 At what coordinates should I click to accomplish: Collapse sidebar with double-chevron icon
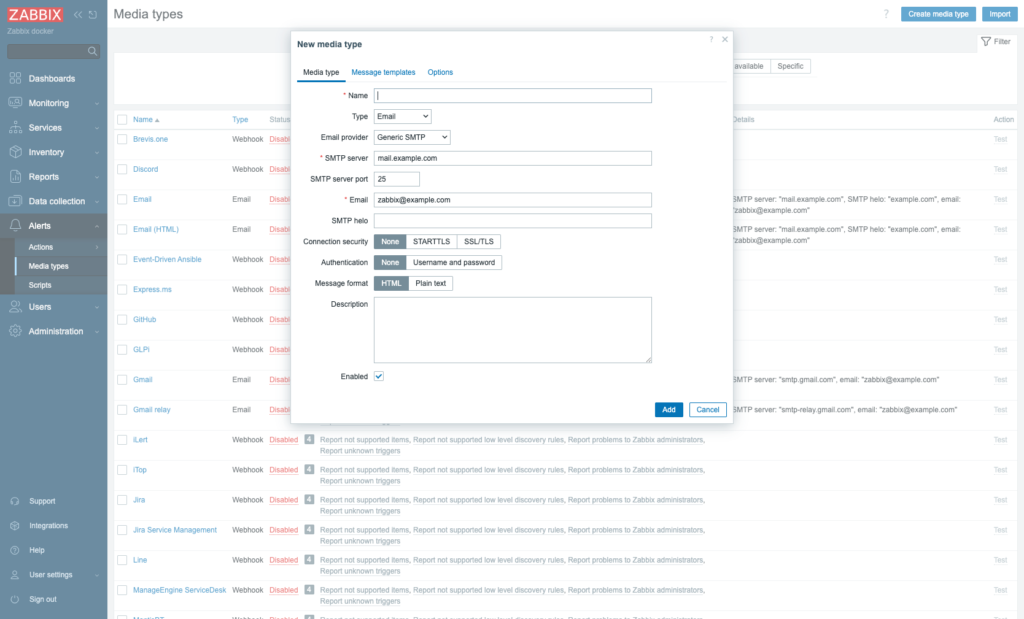click(78, 14)
